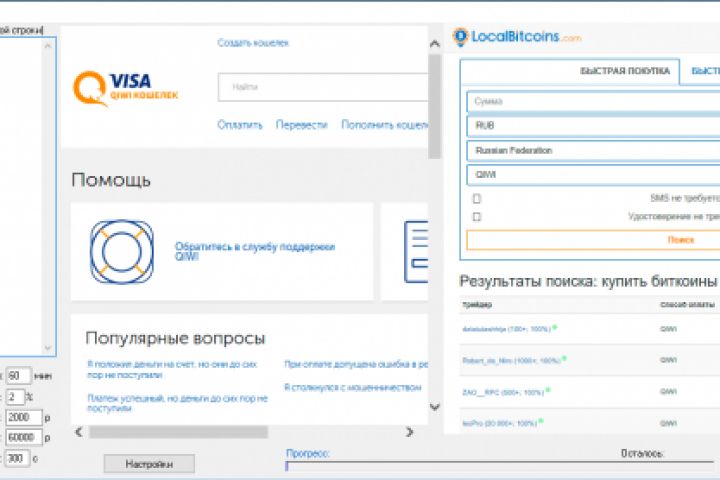Viewport: 720px width, 480px height.
Task: Open the Russian Federation country dropdown
Action: (x=593, y=151)
